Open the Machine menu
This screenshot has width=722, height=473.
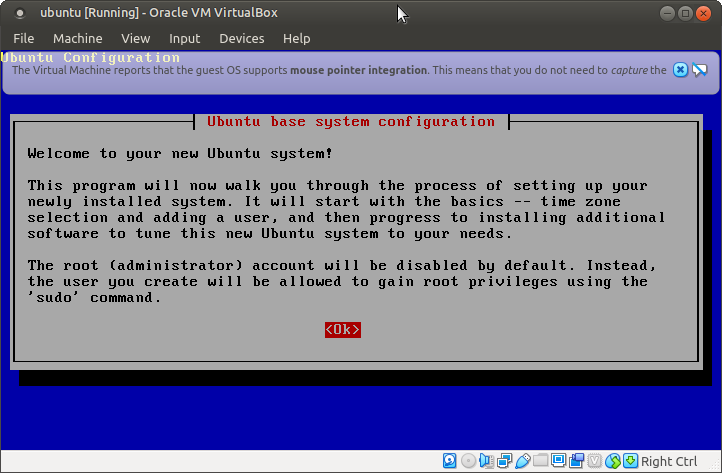tap(78, 38)
